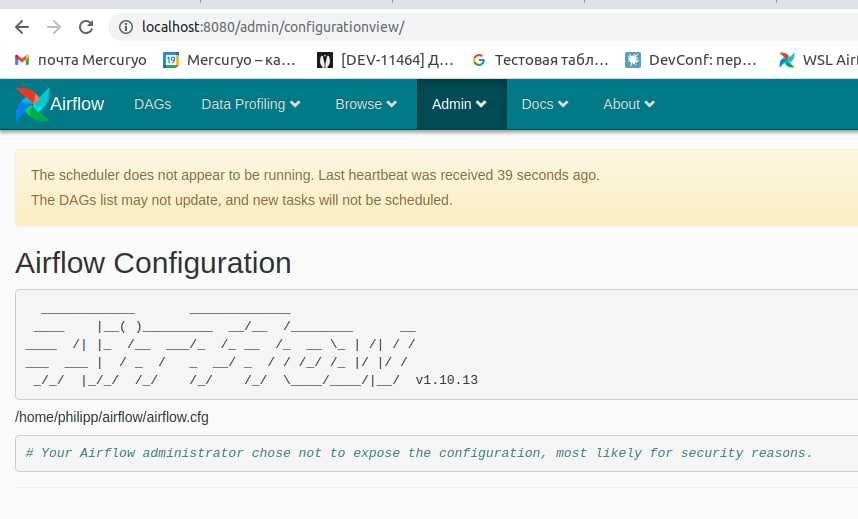Click the 'scheduler does not appear to be running' warning
The height and width of the screenshot is (519, 858).
315,175
